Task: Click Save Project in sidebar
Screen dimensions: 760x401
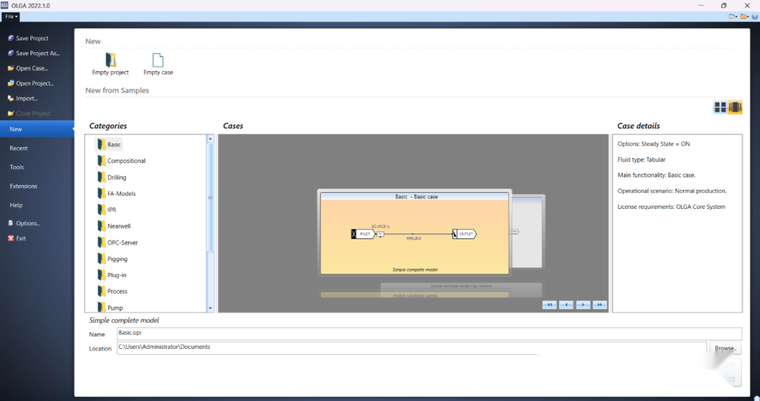Action: pyautogui.click(x=28, y=38)
